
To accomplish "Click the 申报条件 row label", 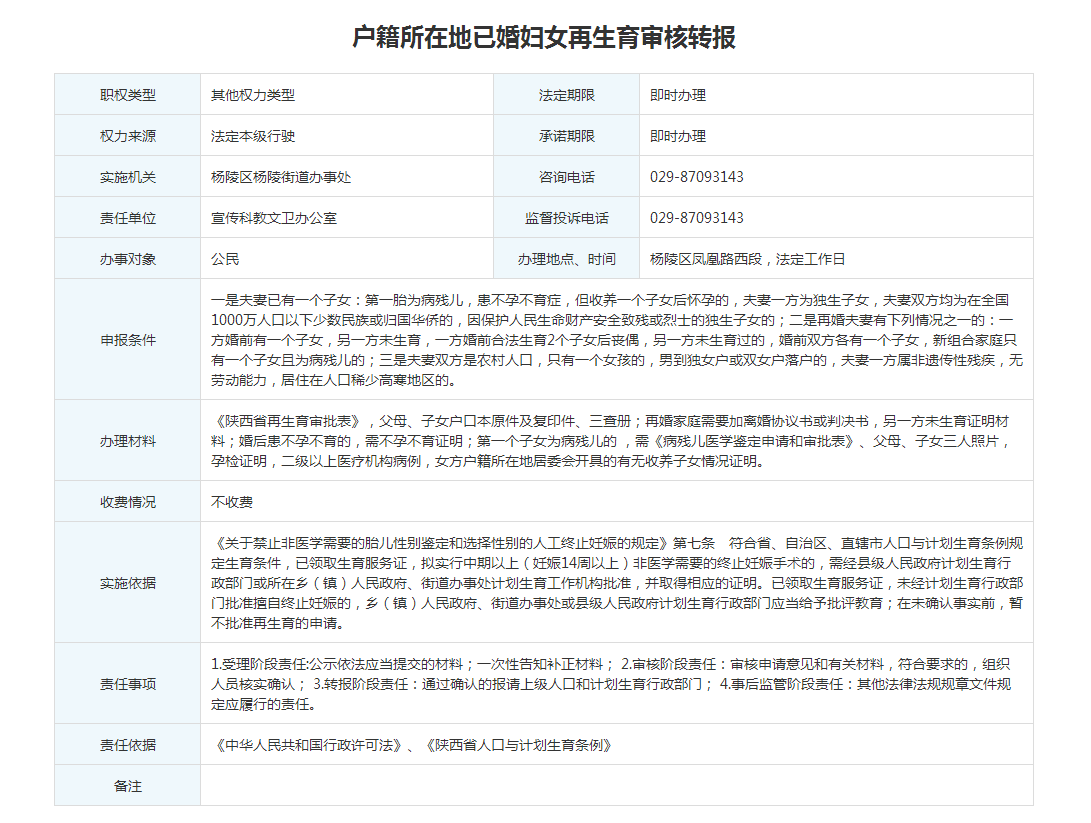I will tap(127, 340).
